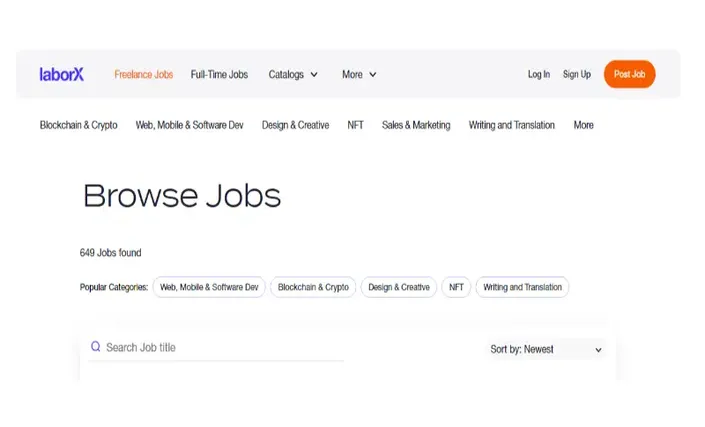Select Design & Creative in category bar
Viewport: 705px width, 427px height.
(x=295, y=125)
